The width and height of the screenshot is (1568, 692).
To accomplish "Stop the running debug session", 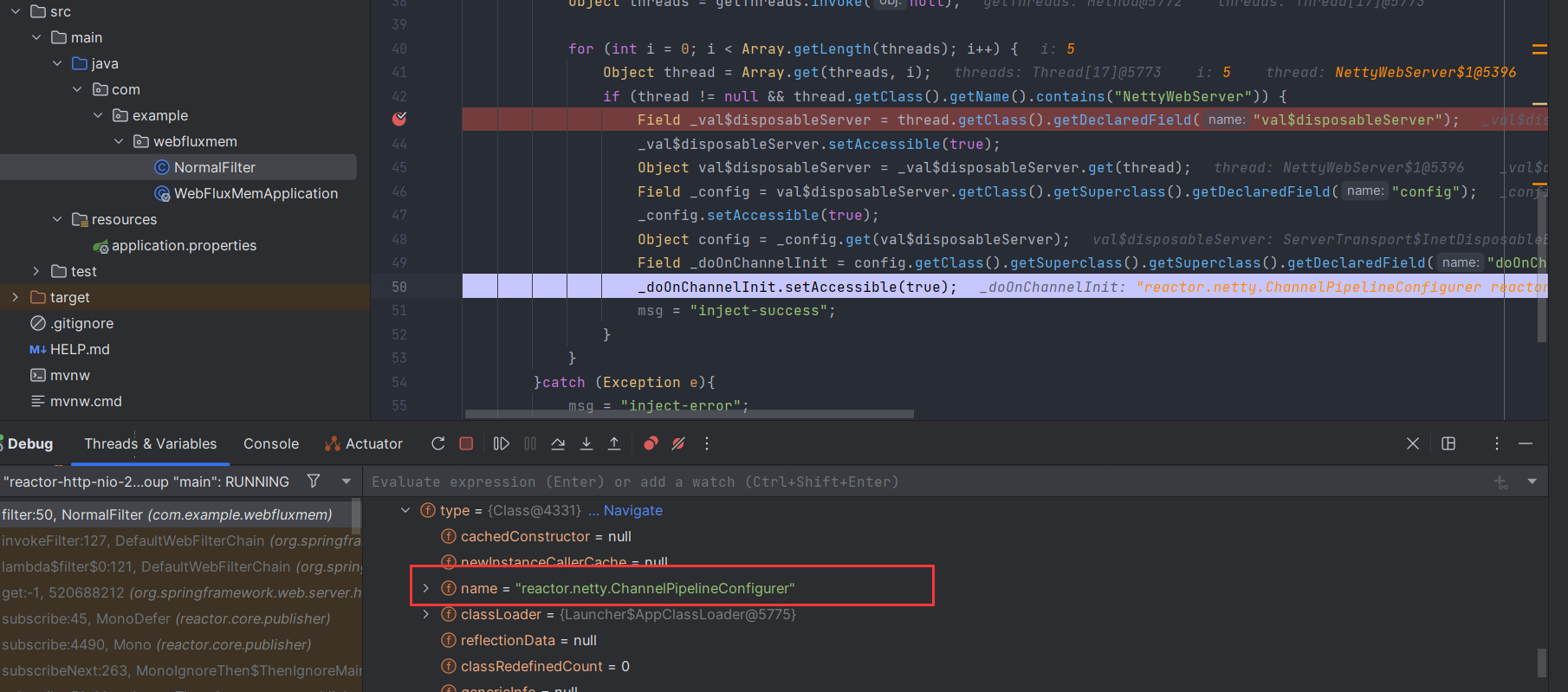I will point(466,443).
